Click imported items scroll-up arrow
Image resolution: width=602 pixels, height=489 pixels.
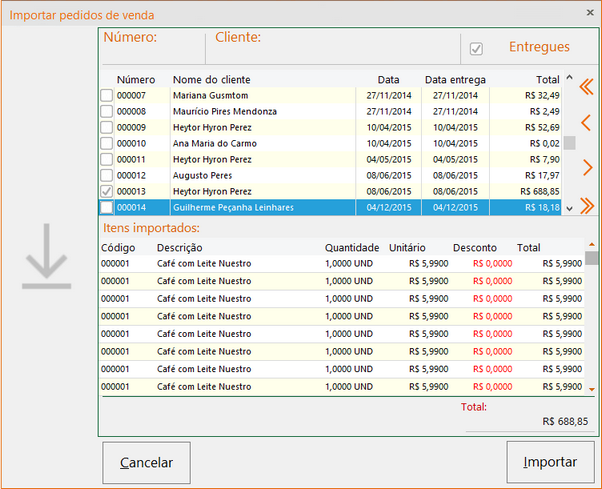[x=592, y=244]
